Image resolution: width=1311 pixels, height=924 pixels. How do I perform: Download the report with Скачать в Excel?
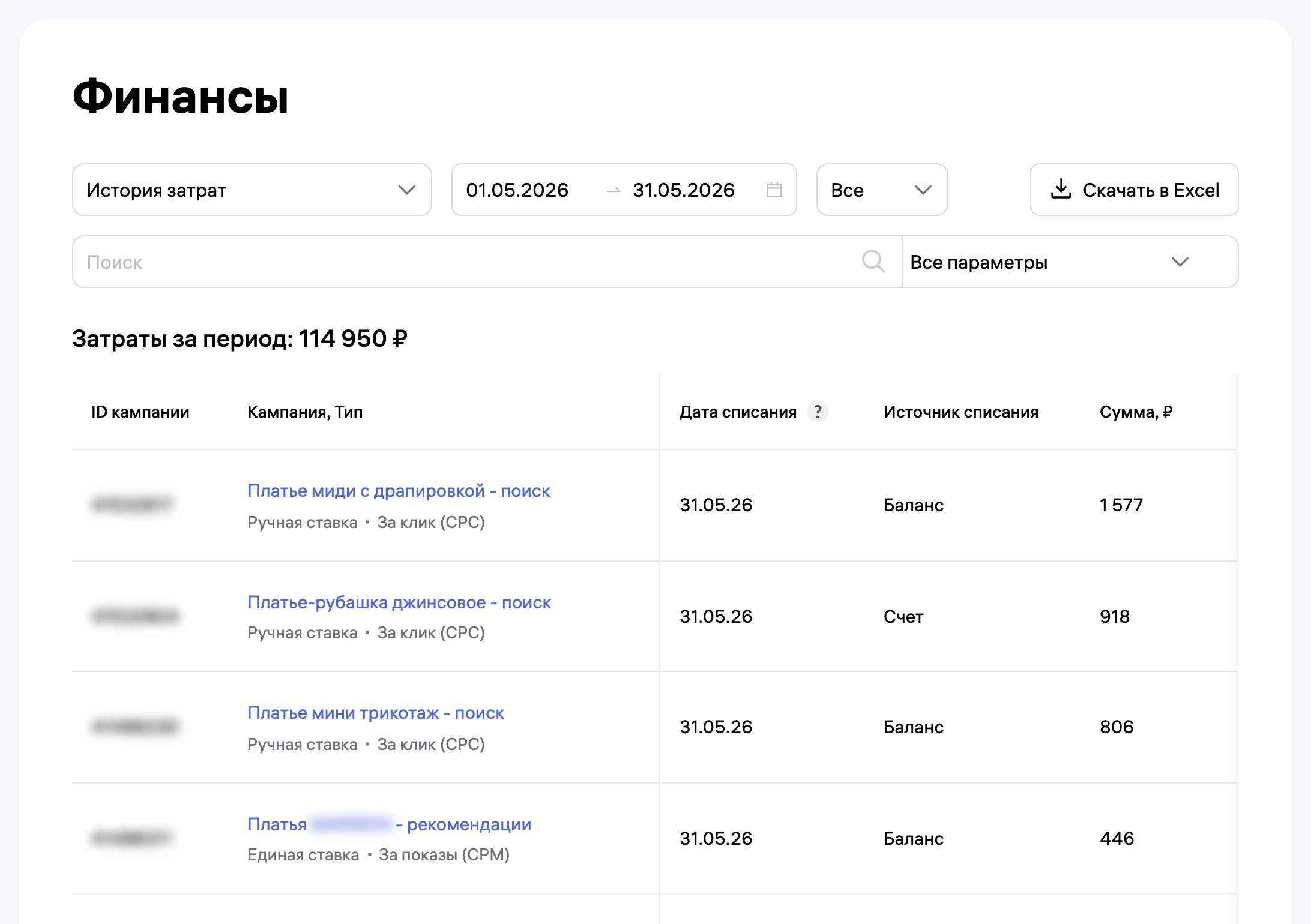1134,190
